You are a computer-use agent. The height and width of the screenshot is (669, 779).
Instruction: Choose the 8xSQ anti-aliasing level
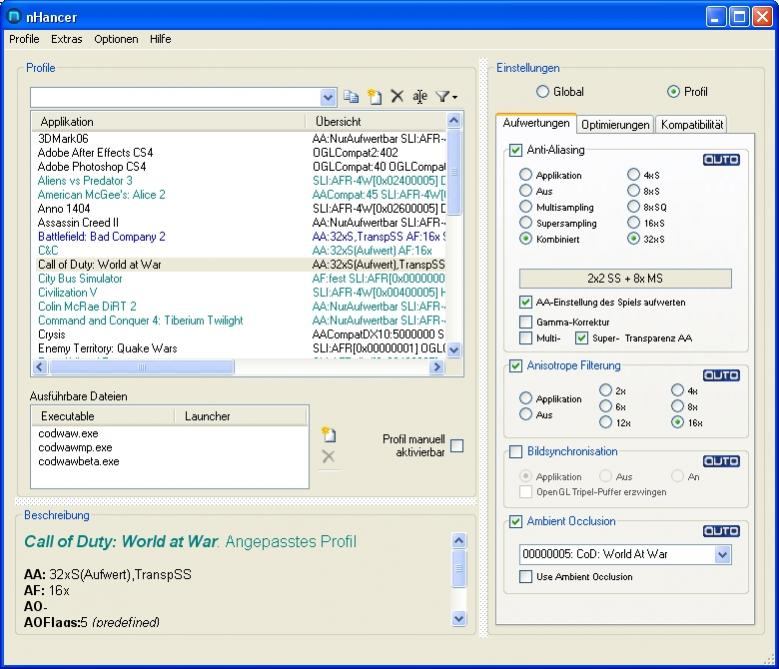633,207
